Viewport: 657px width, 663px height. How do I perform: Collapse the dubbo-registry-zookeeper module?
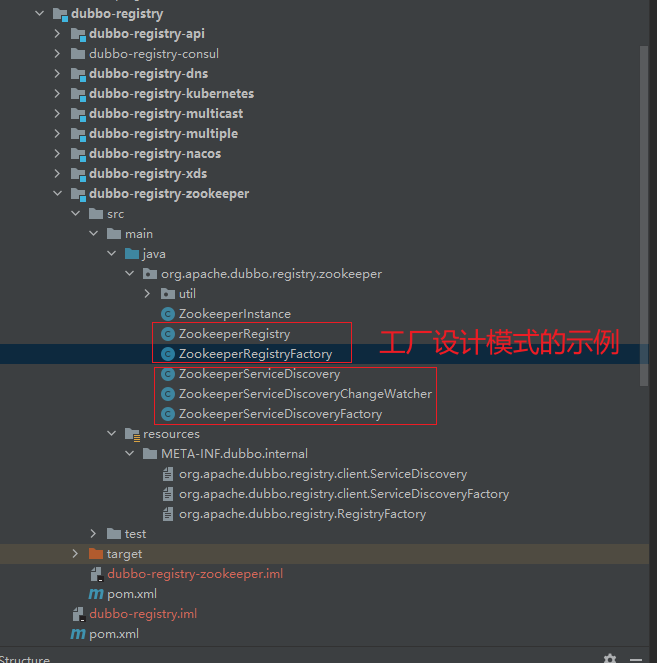pos(57,194)
